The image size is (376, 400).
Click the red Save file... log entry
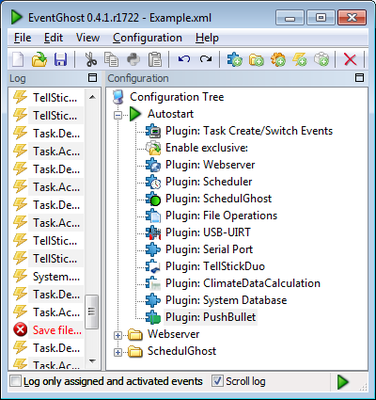click(57, 330)
